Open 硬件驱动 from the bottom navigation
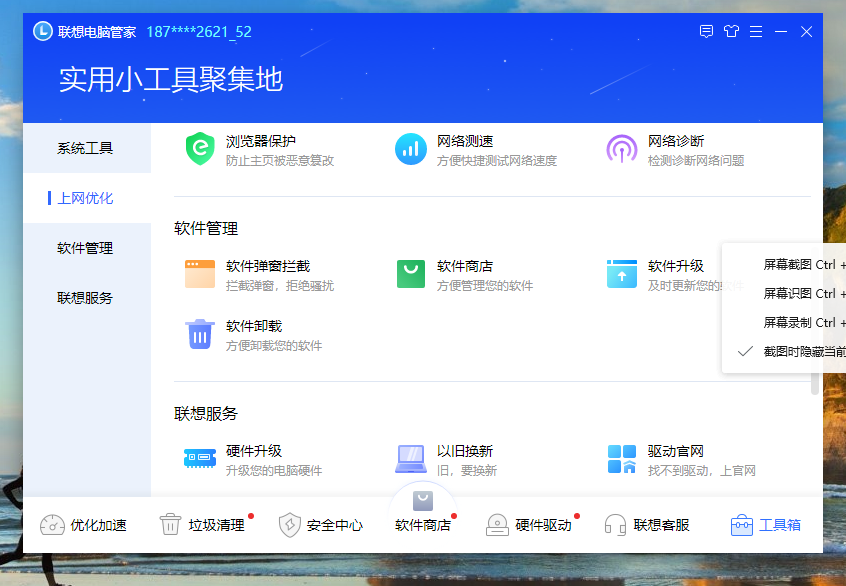 coord(533,524)
